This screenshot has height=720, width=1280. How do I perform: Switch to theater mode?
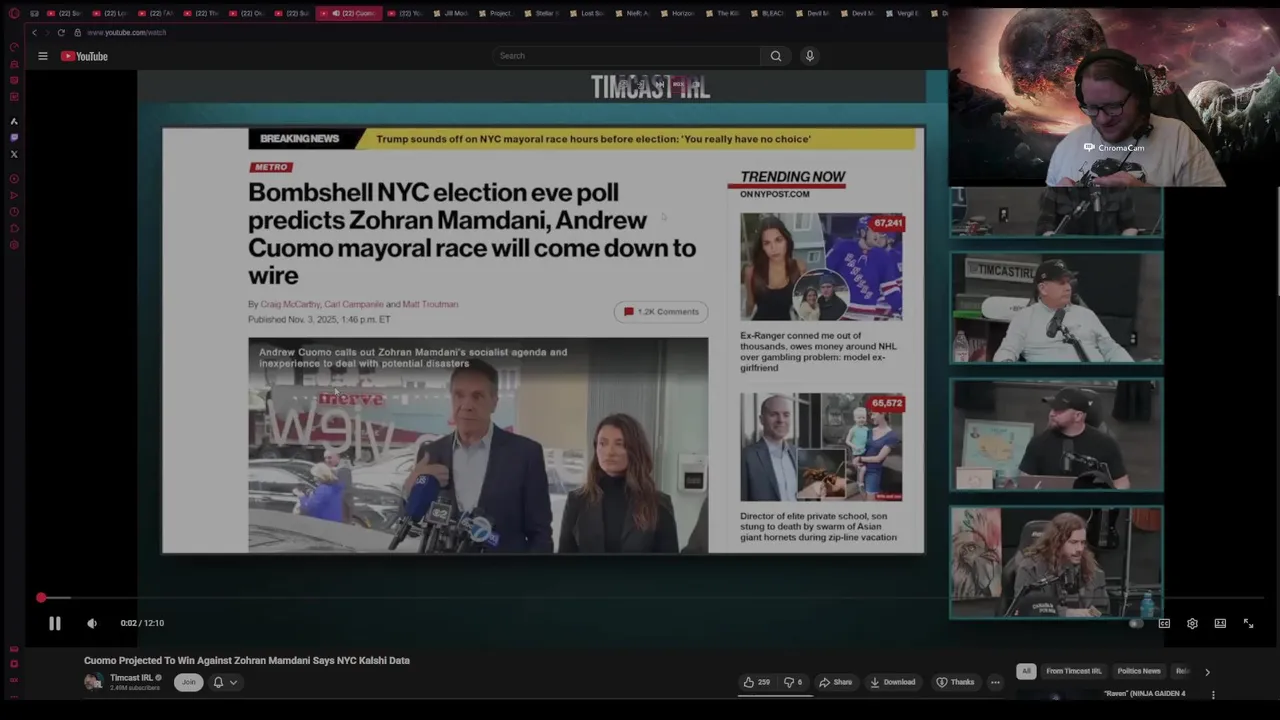tap(1220, 623)
